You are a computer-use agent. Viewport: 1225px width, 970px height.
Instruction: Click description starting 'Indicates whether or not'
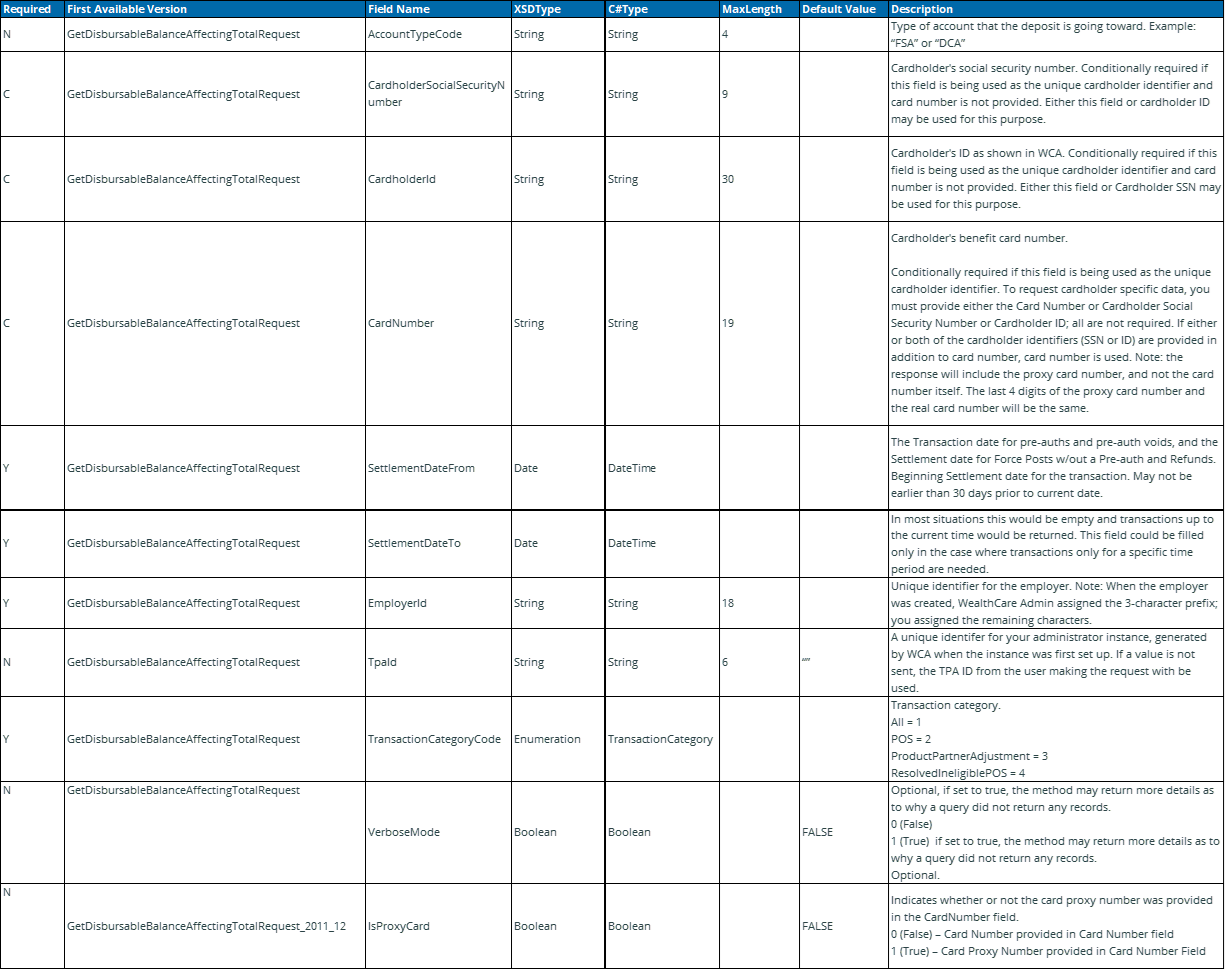pos(1055,926)
